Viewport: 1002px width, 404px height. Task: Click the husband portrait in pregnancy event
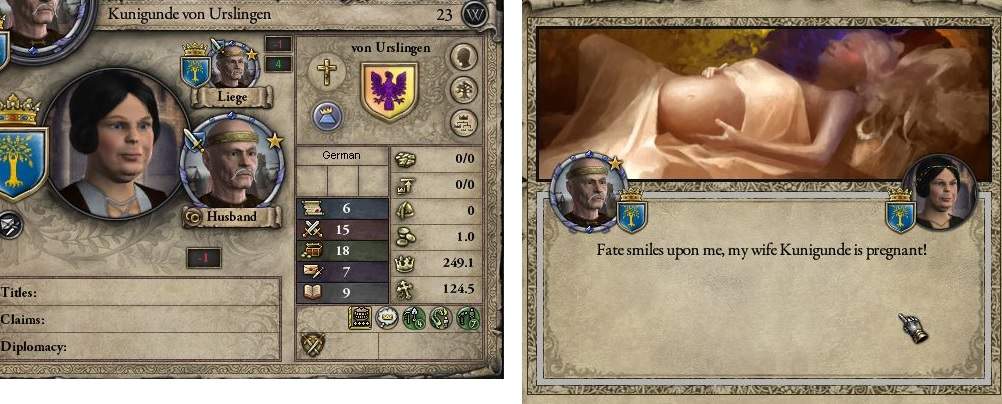[x=587, y=190]
